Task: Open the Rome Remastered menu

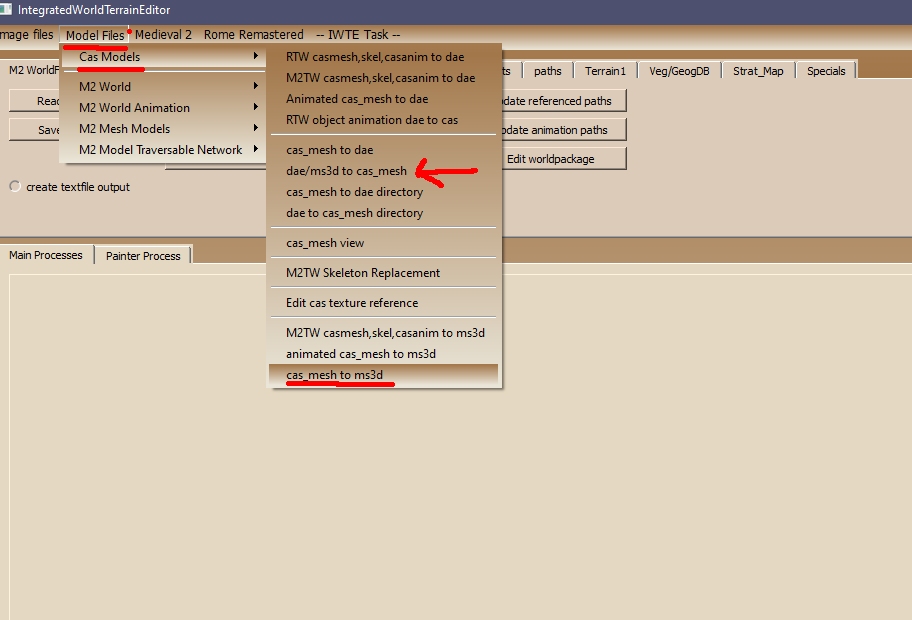Action: (x=254, y=35)
